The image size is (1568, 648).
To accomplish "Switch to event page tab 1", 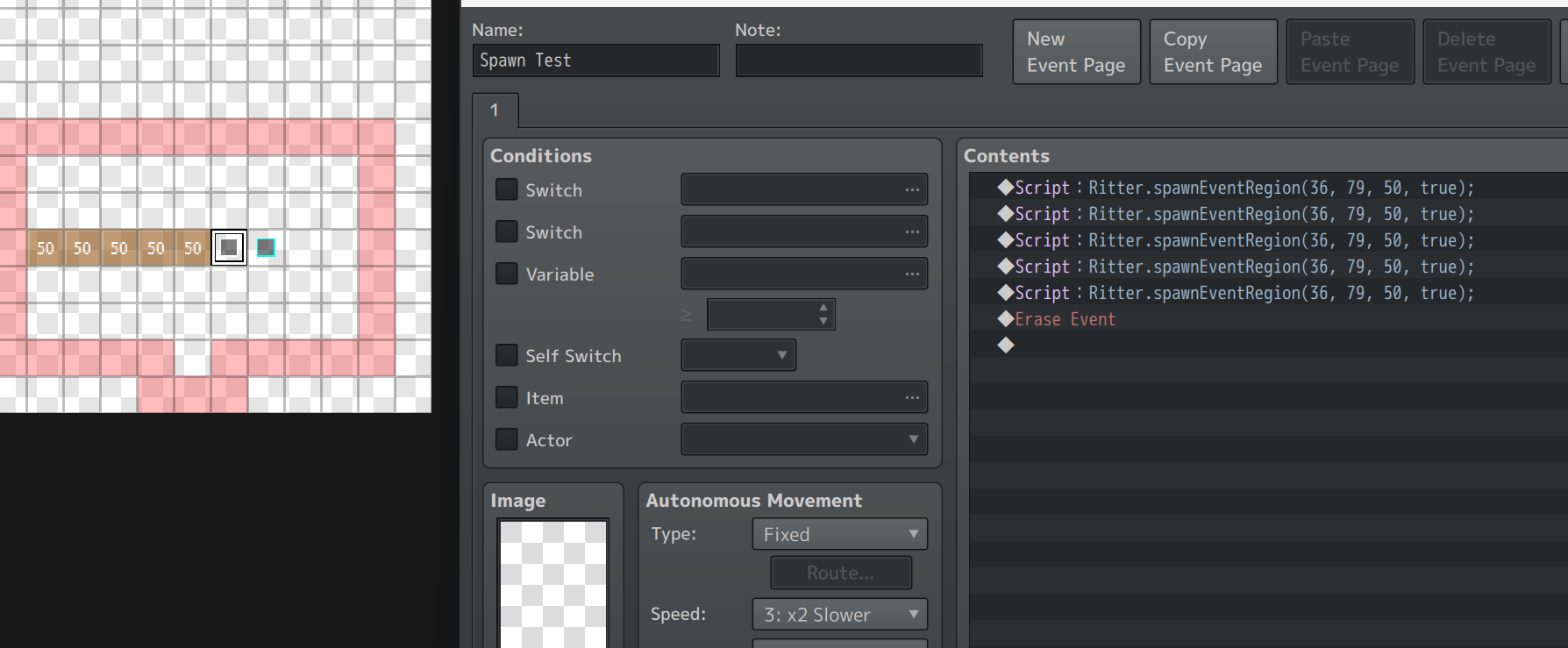I will pyautogui.click(x=495, y=110).
